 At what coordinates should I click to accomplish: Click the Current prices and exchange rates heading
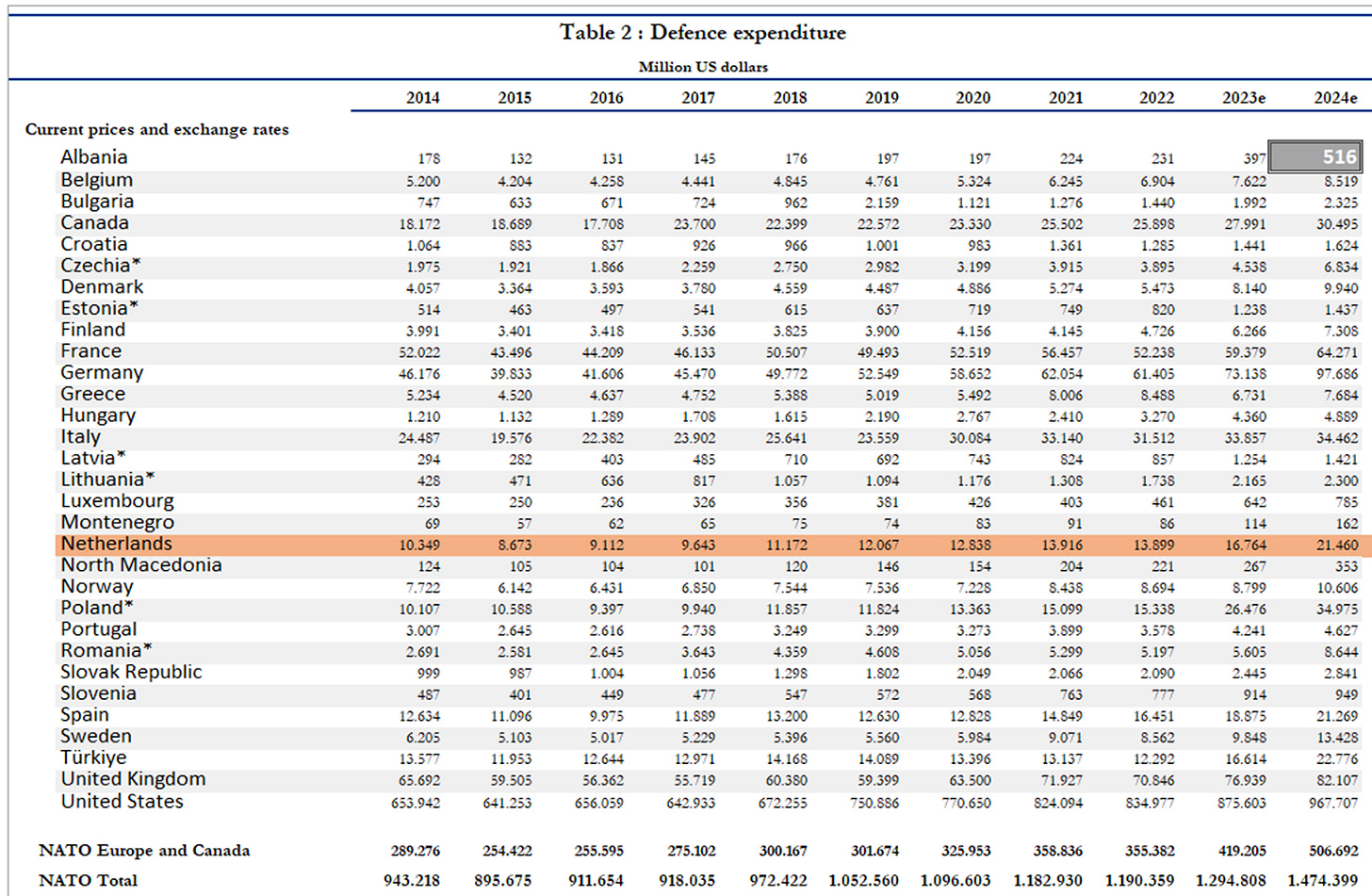(x=157, y=130)
